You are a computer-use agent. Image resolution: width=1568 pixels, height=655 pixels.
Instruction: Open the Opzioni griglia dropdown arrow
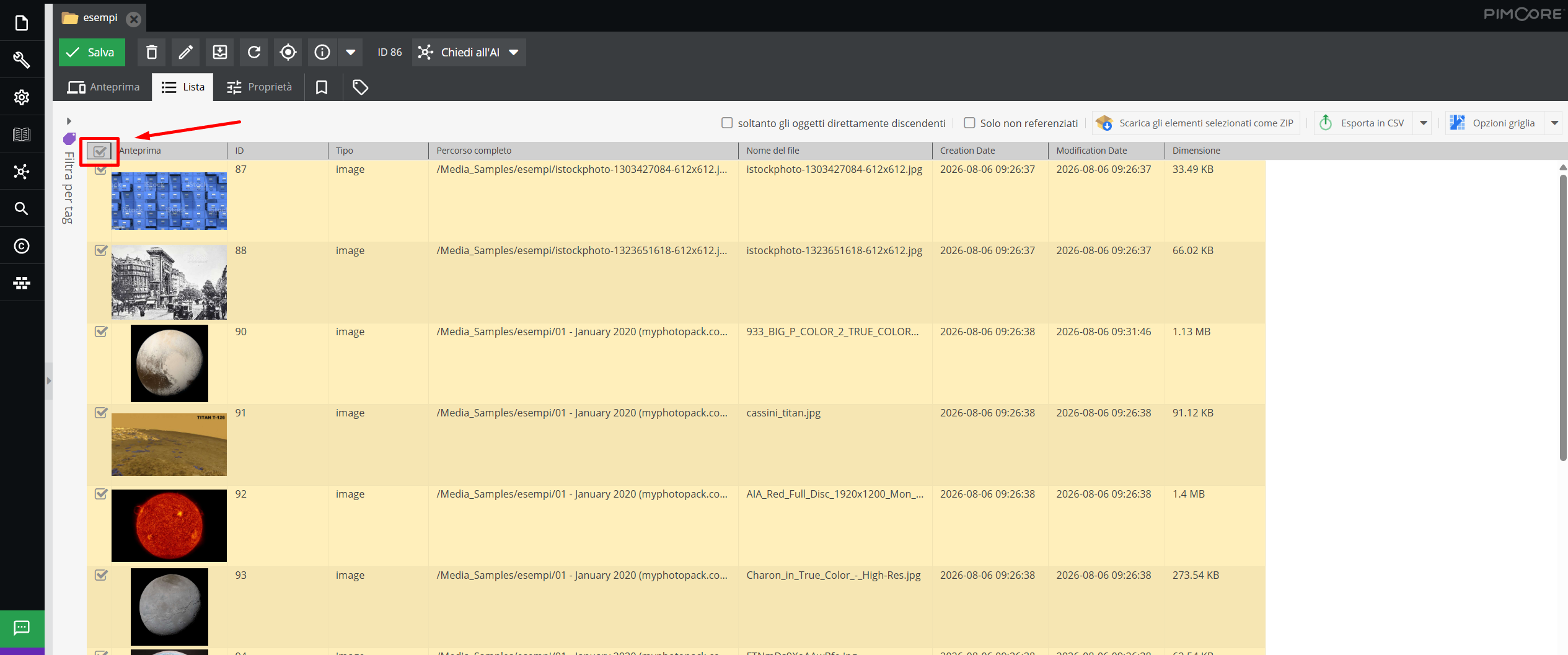pos(1554,123)
